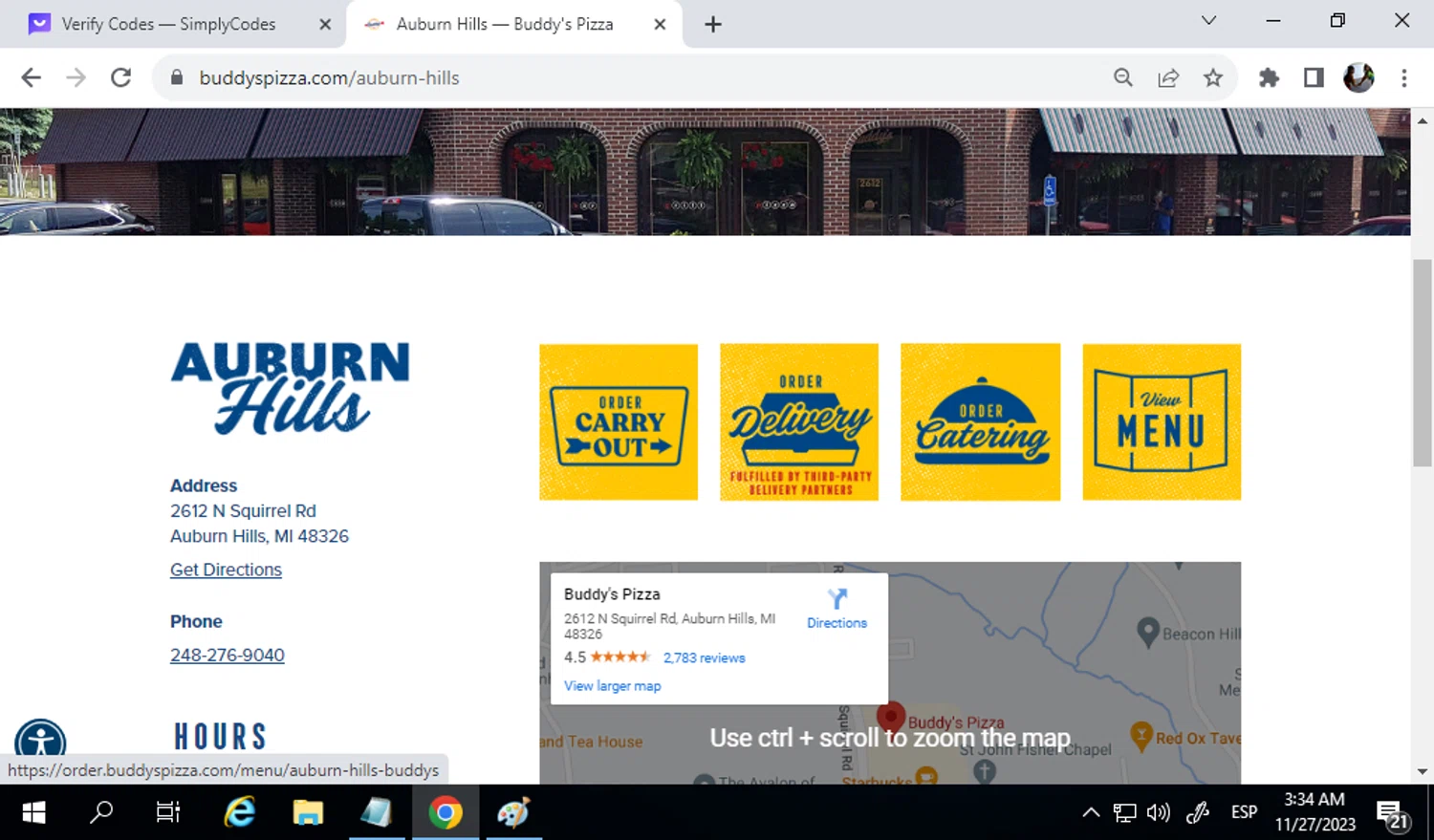
Task: Open the Windows Start menu
Action: (33, 812)
